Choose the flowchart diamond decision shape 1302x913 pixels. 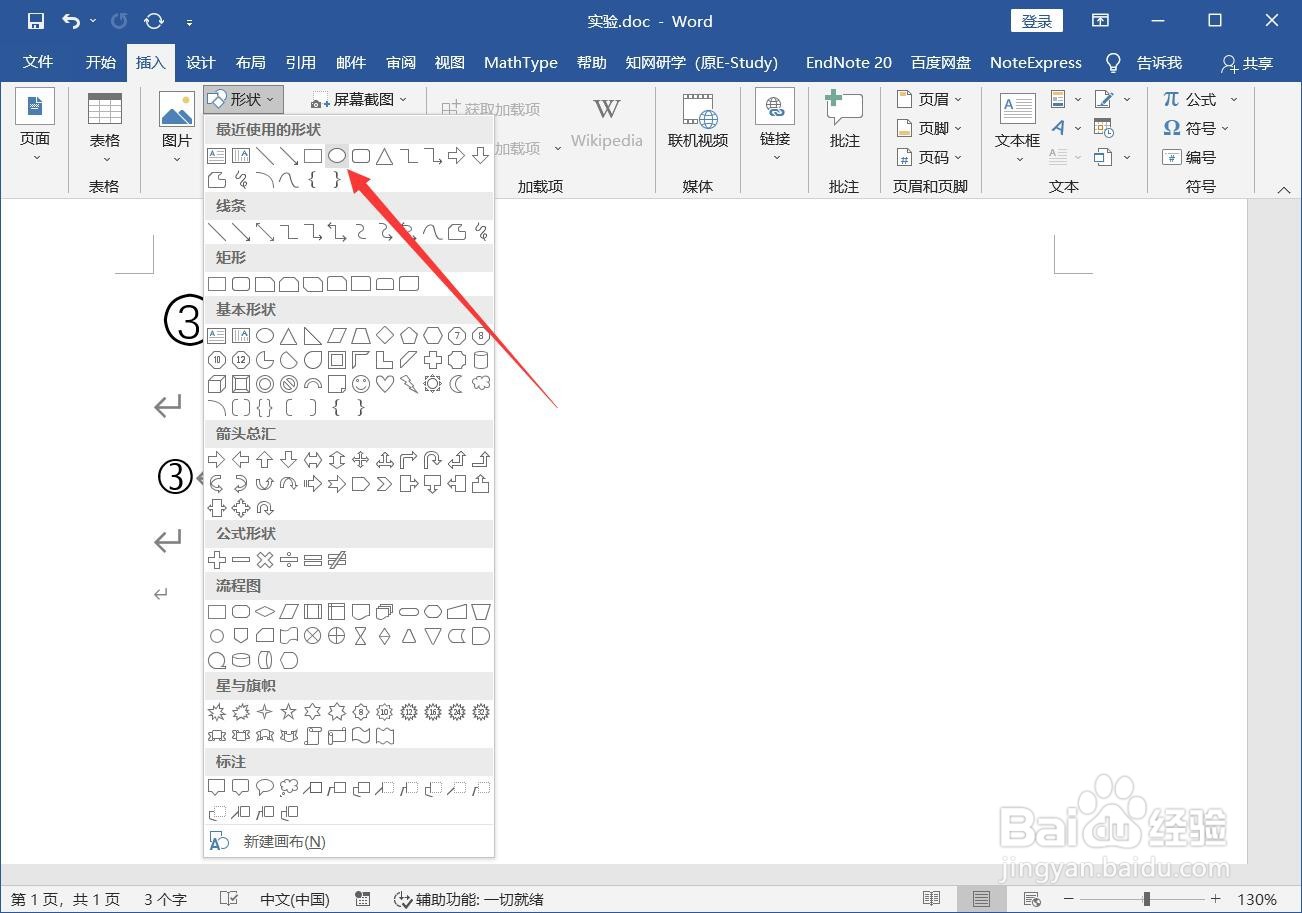265,612
